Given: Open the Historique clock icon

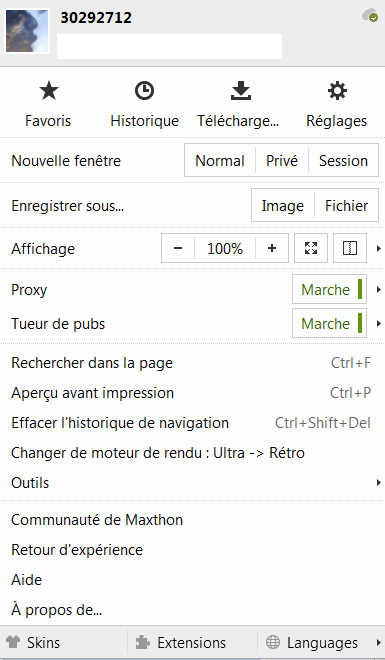Looking at the screenshot, I should tap(144, 90).
